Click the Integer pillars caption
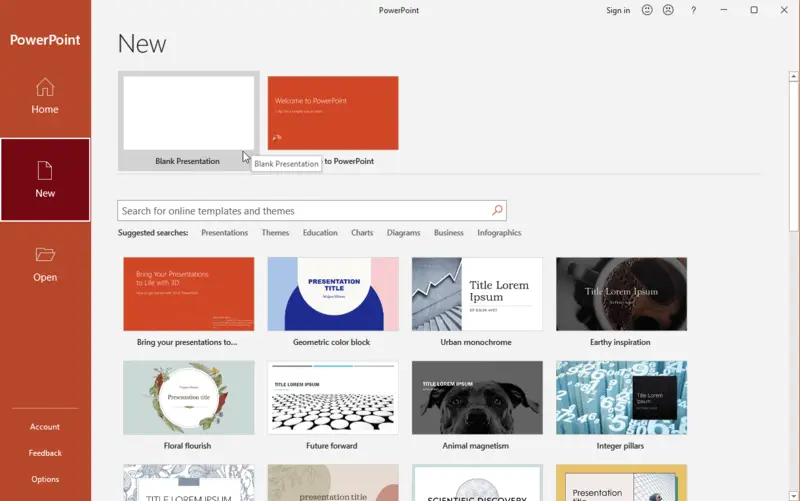 [620, 446]
